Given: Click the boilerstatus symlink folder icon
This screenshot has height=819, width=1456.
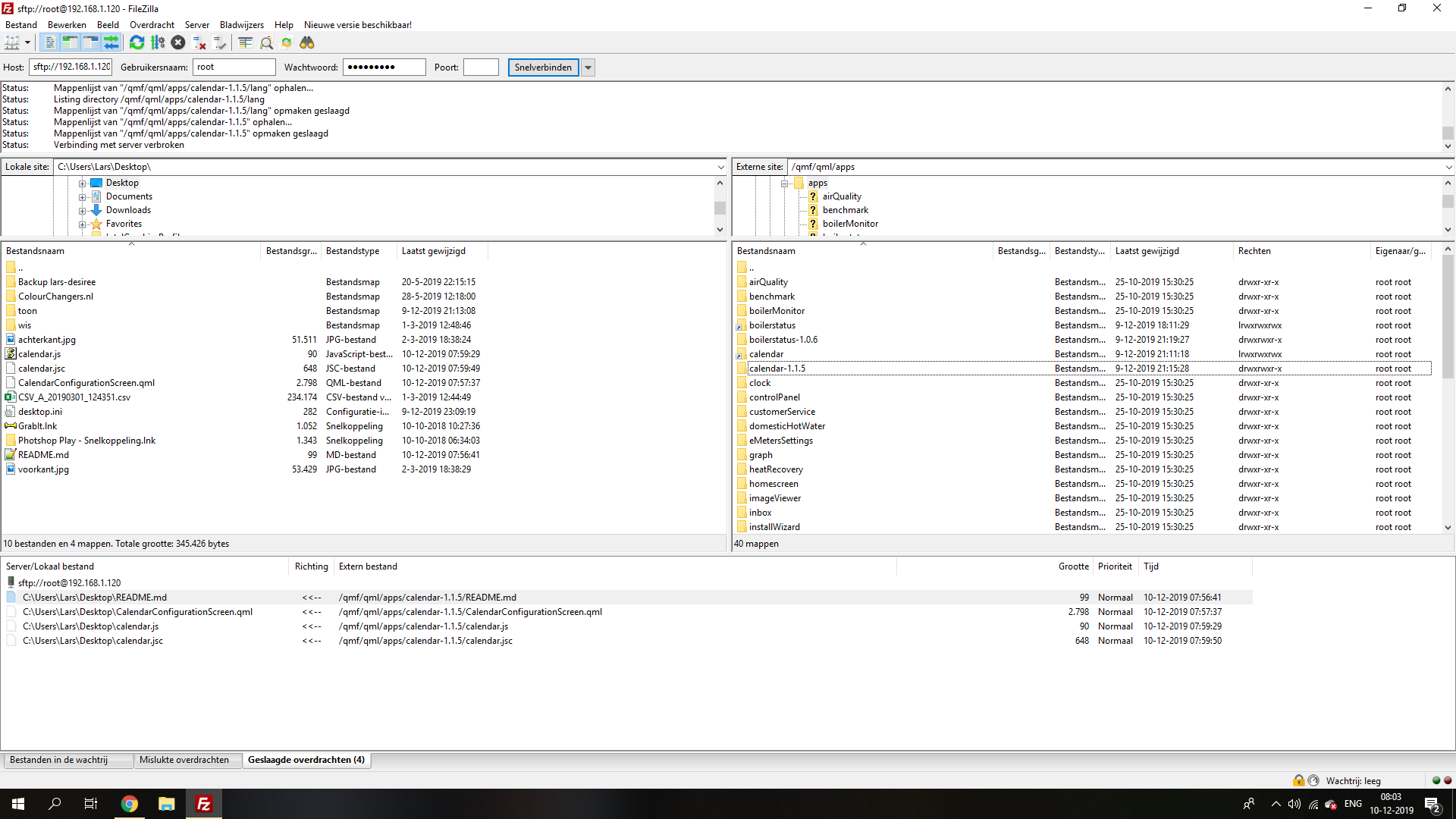Looking at the screenshot, I should [742, 325].
